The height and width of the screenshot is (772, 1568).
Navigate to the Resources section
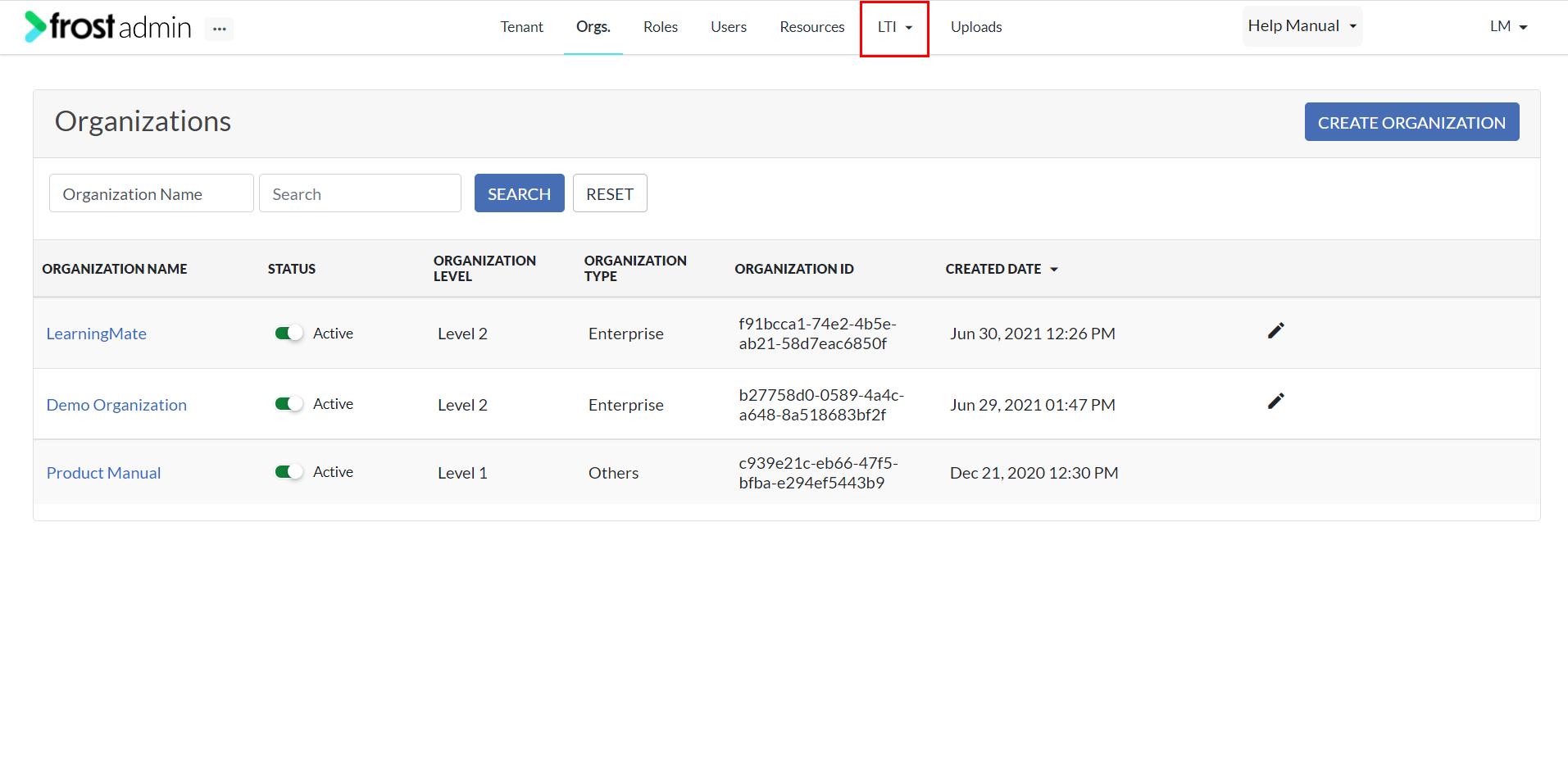click(x=811, y=27)
